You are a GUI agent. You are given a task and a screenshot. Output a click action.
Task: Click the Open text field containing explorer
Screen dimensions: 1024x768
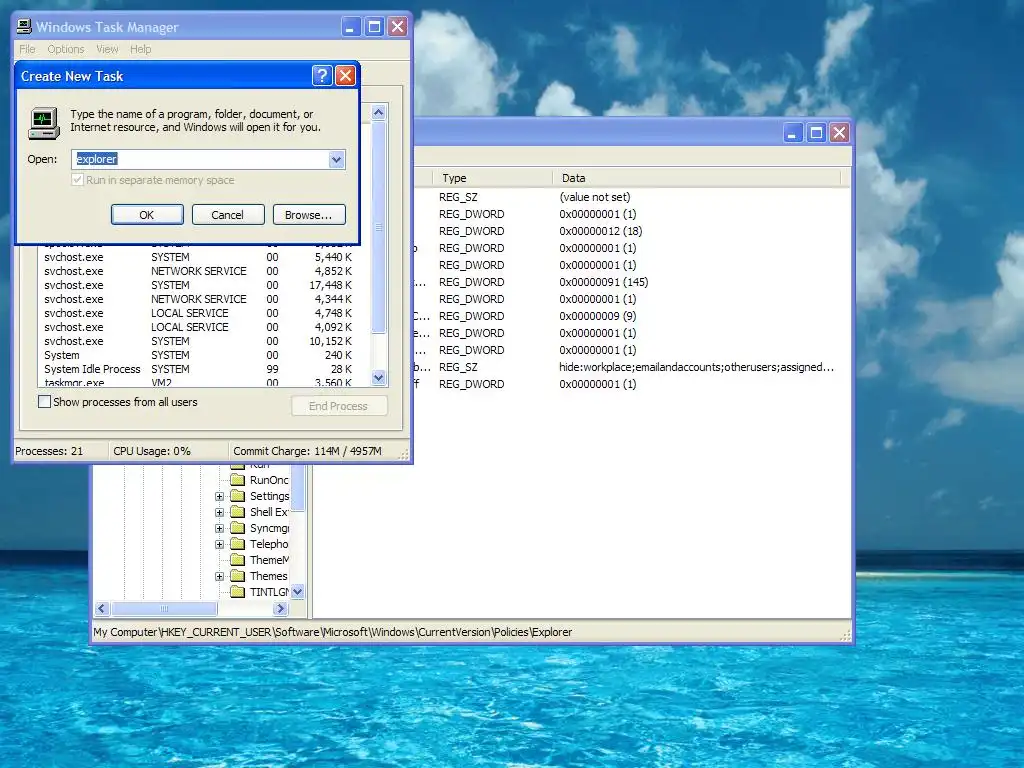tap(200, 159)
